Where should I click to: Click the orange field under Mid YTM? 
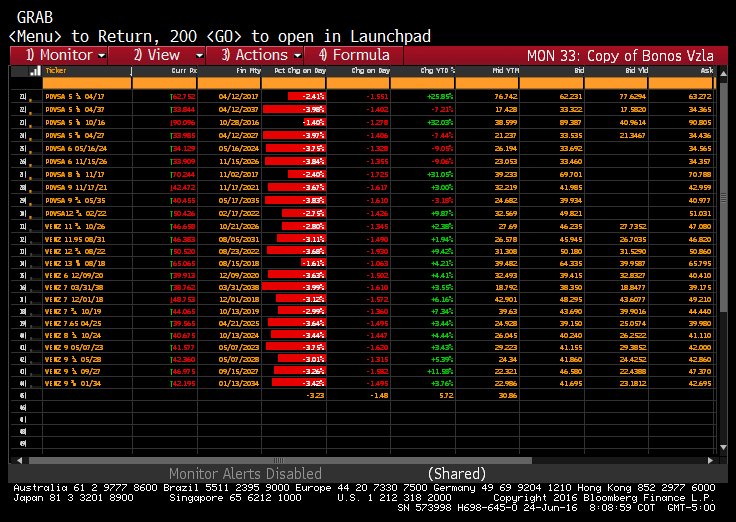pos(487,84)
